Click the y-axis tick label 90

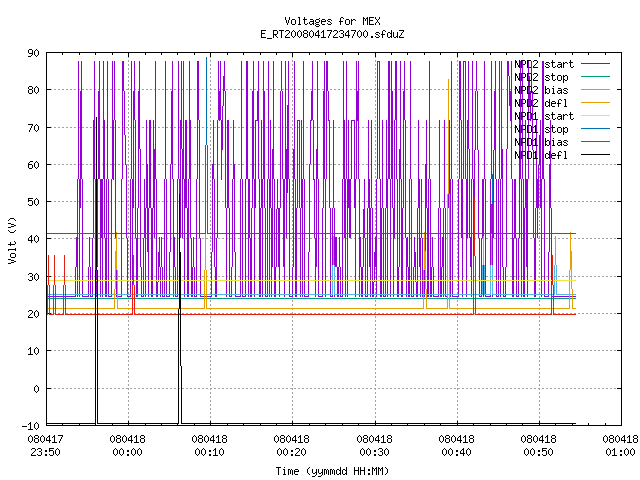[33, 53]
